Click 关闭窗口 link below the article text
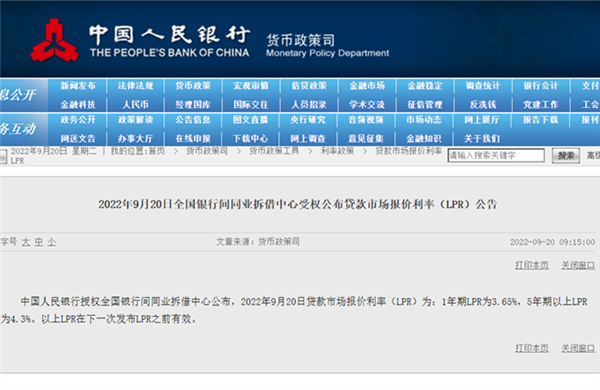 578,348
